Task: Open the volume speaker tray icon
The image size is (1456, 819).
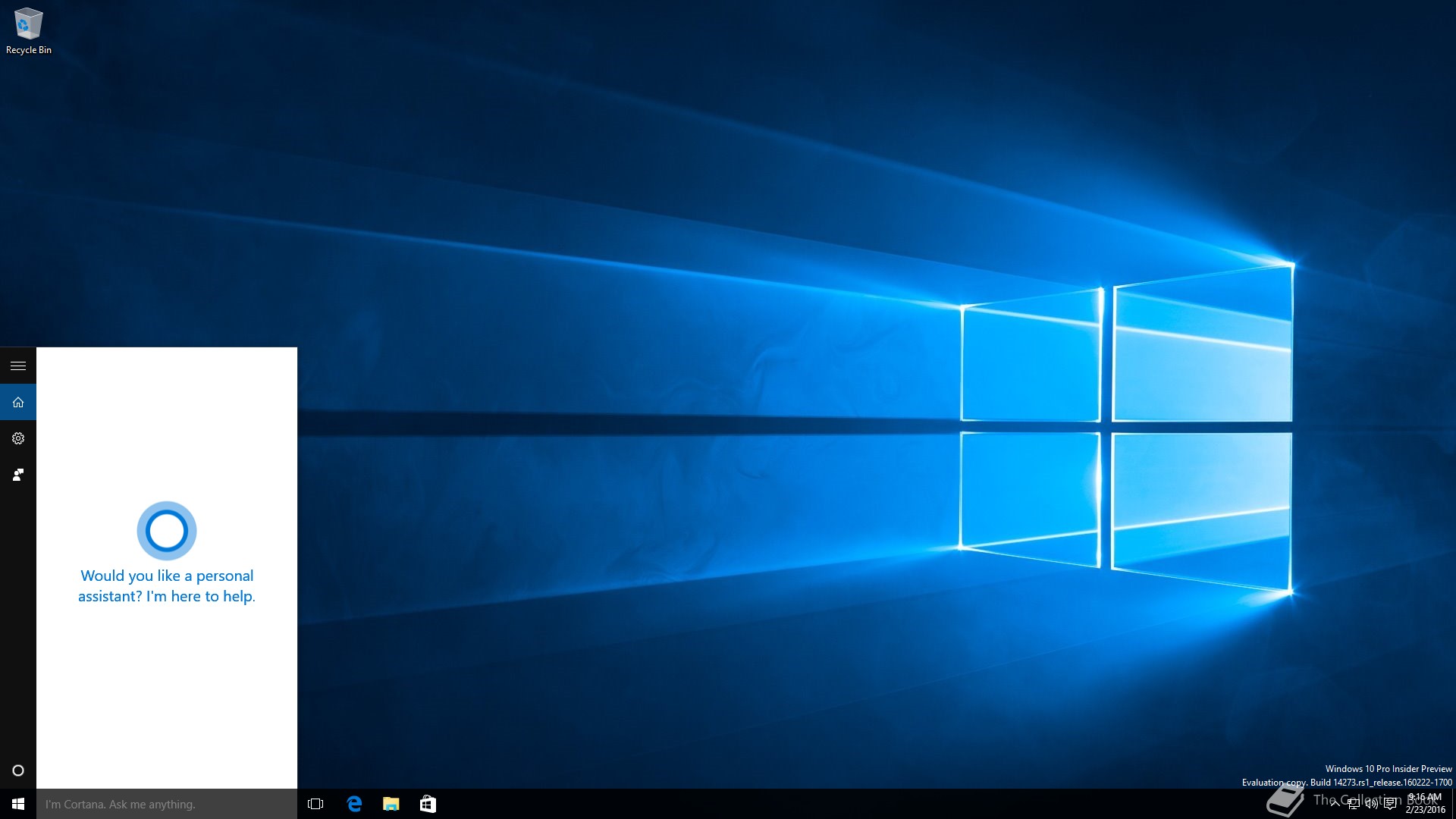Action: [1372, 804]
